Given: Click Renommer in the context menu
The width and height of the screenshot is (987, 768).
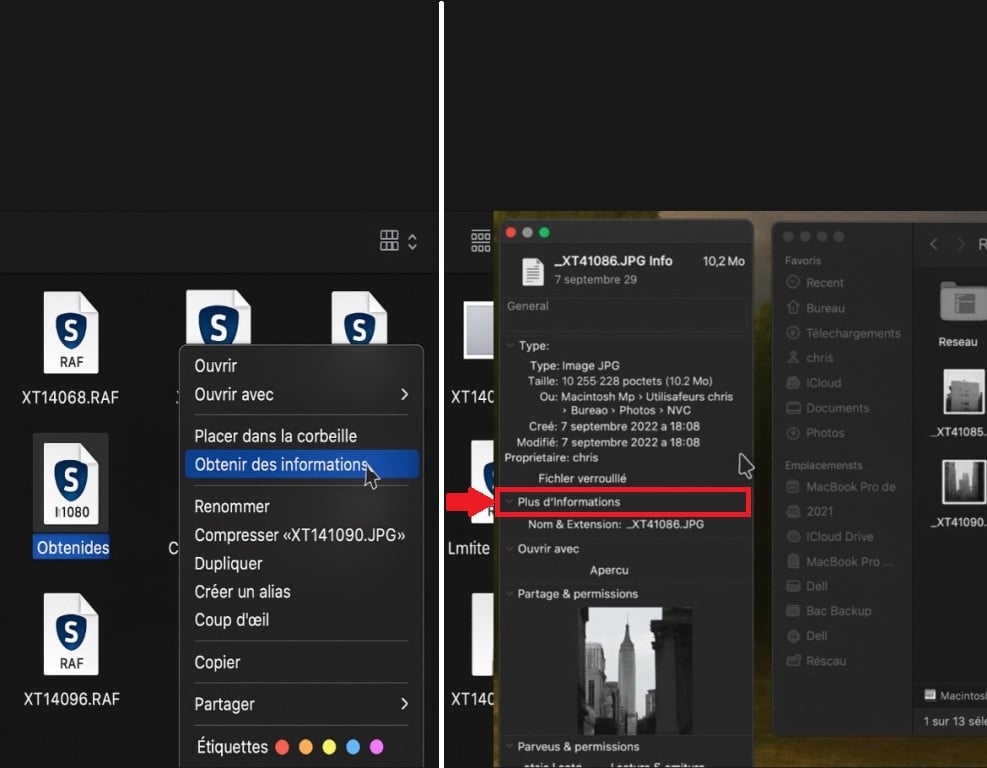Looking at the screenshot, I should [x=232, y=506].
